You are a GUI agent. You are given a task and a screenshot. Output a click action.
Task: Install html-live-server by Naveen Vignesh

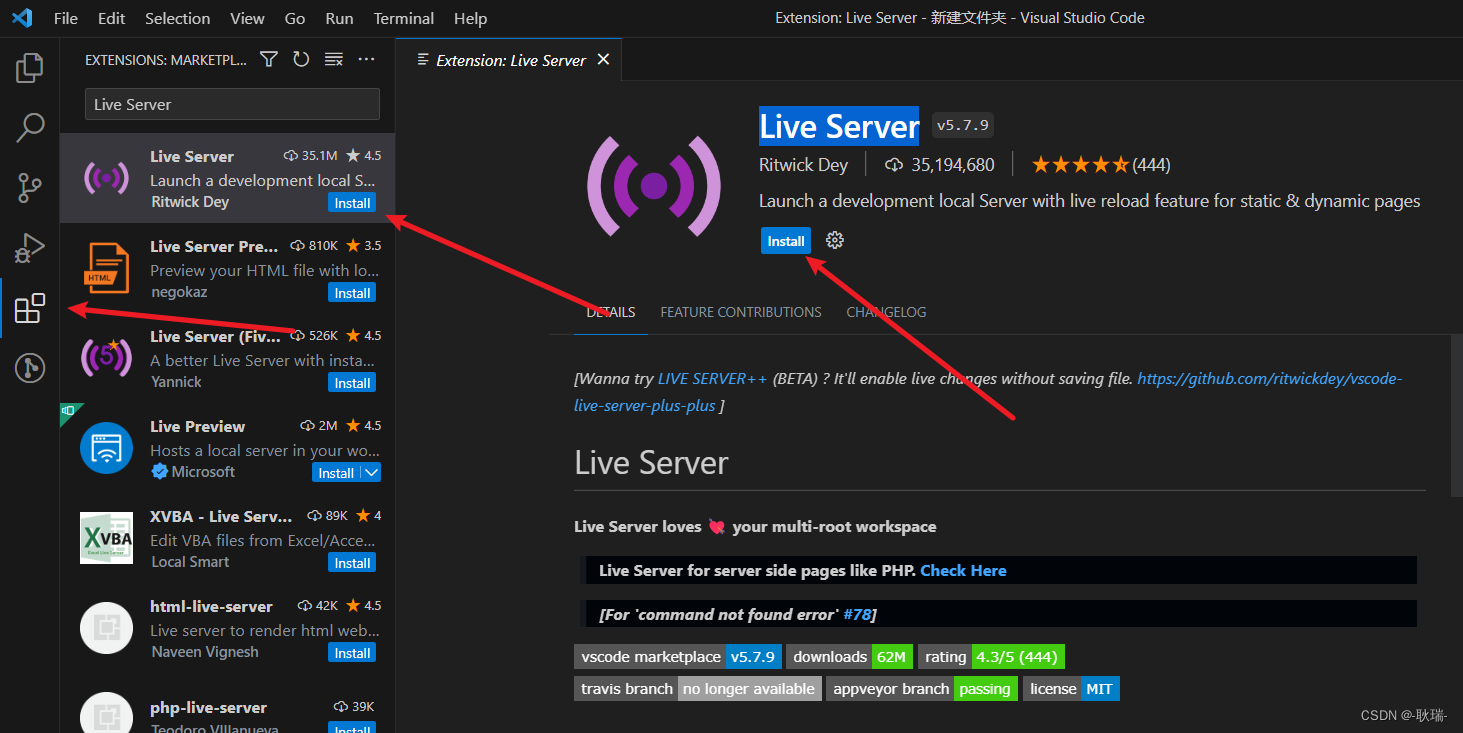pyautogui.click(x=352, y=653)
